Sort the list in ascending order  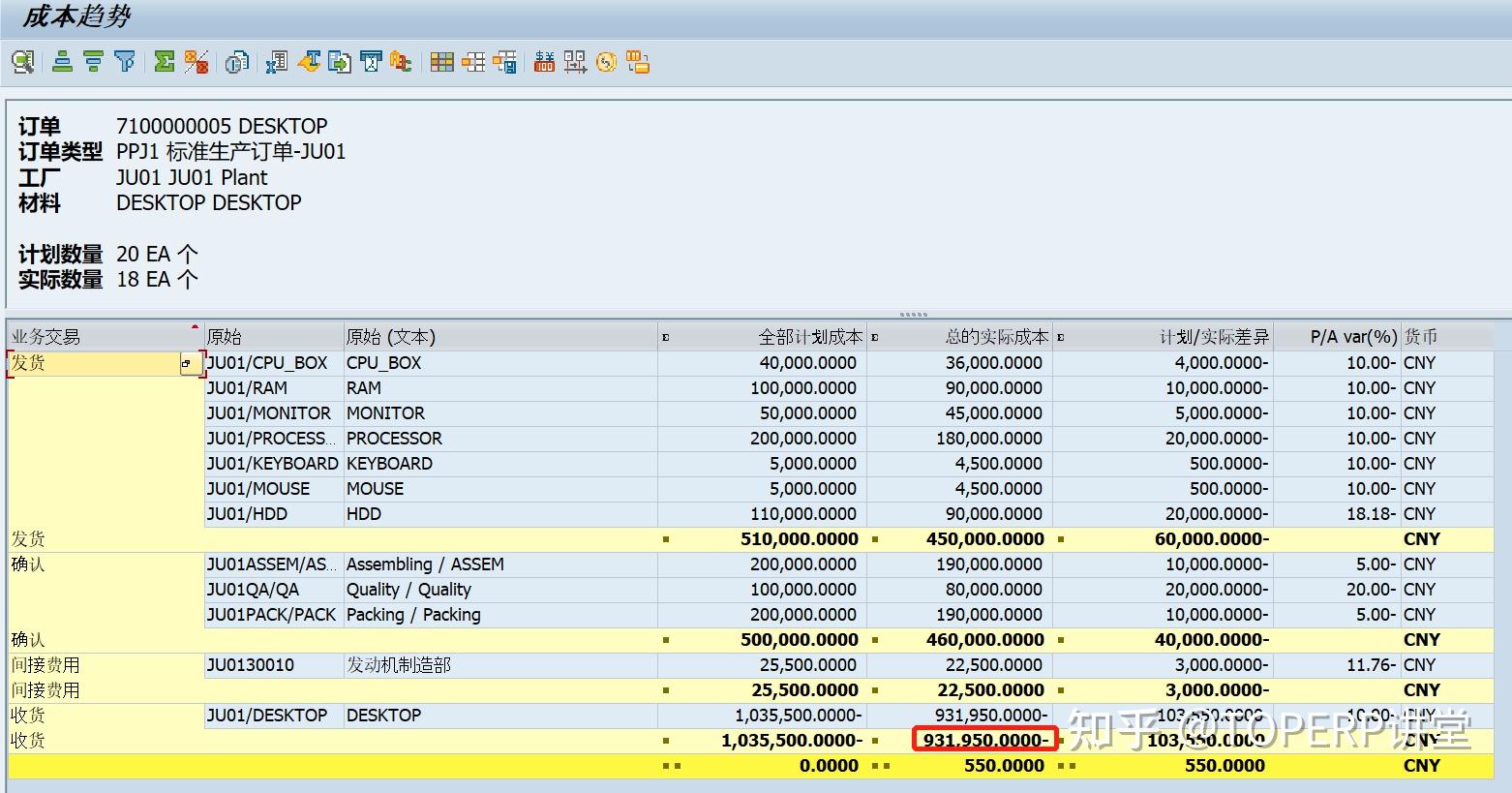tap(62, 63)
